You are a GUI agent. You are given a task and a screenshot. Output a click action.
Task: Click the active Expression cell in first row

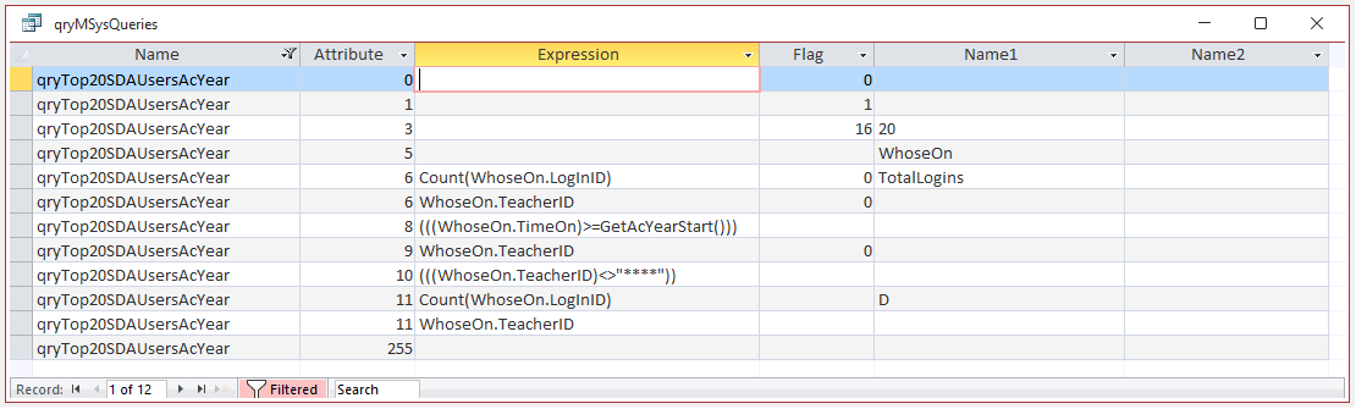tap(587, 80)
